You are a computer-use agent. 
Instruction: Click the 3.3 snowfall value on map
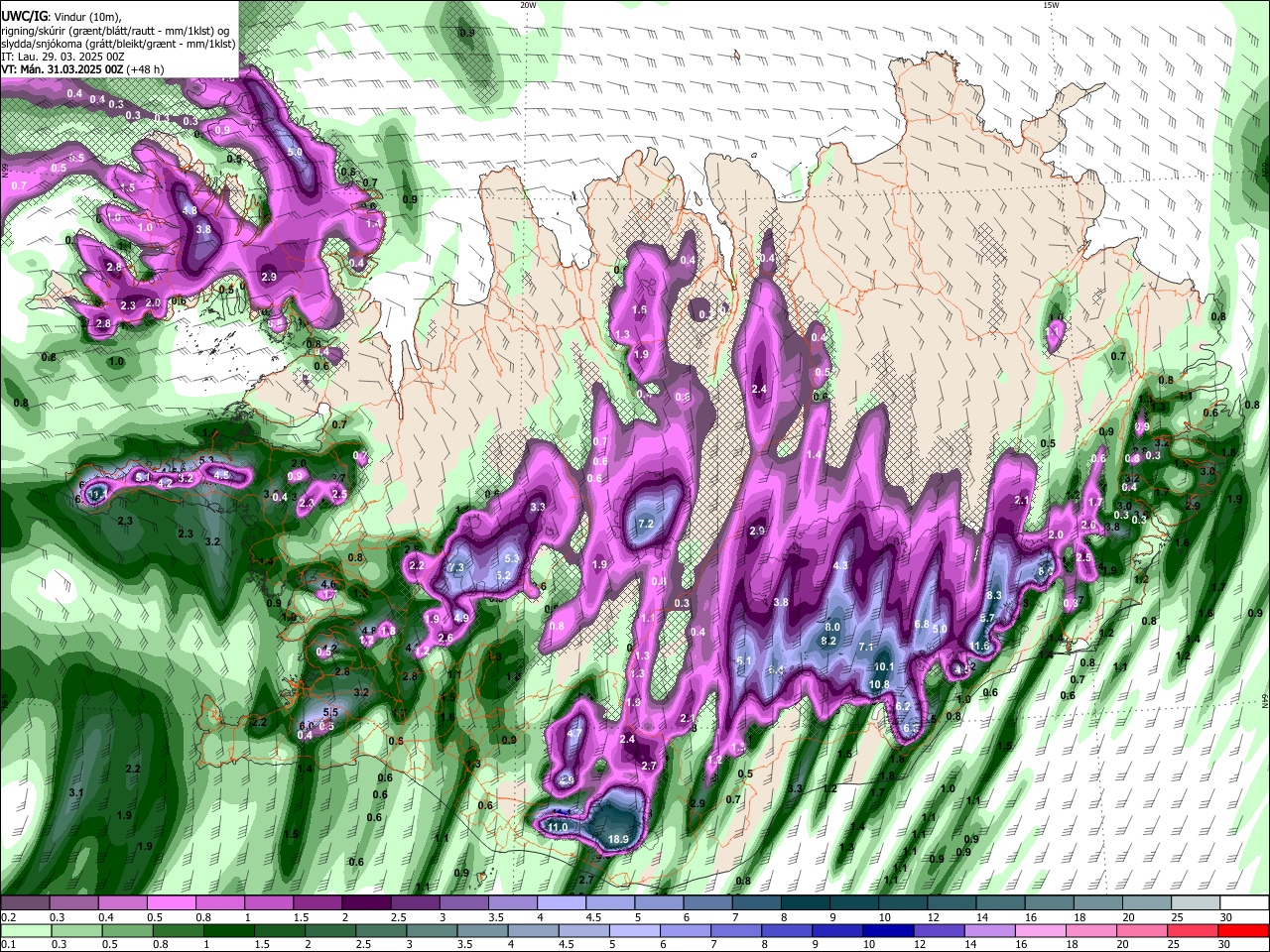[538, 507]
